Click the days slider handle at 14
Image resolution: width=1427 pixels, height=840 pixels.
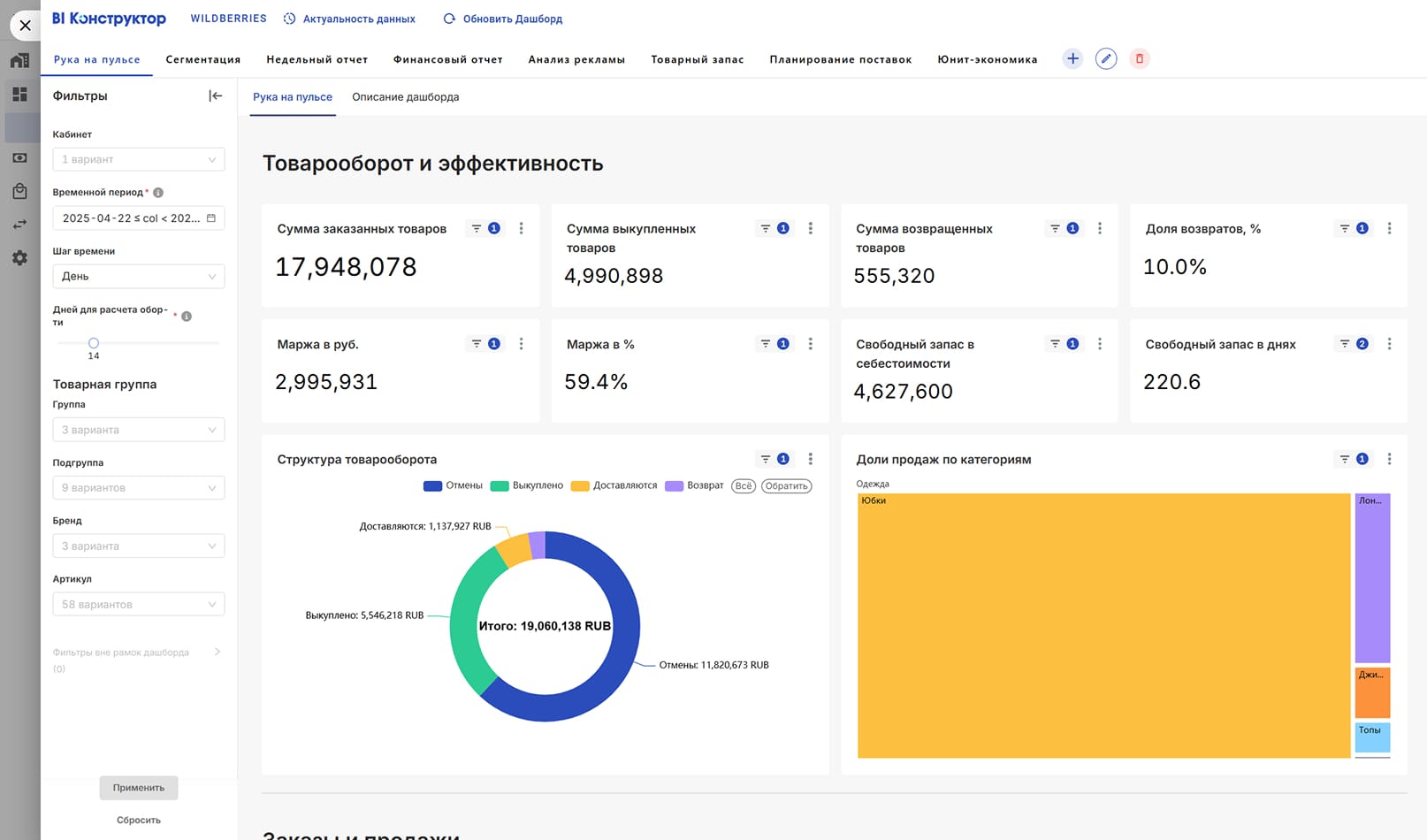[94, 343]
